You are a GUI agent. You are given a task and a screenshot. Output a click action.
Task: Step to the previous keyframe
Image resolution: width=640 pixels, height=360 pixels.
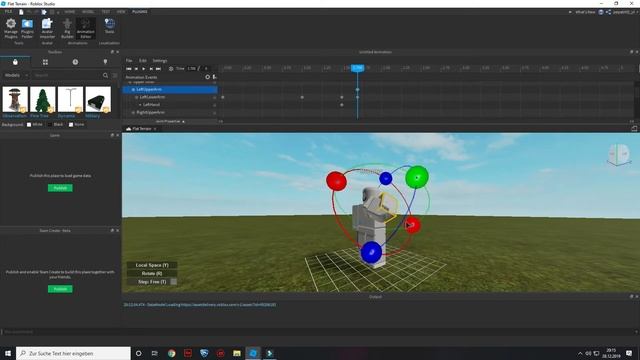136,69
